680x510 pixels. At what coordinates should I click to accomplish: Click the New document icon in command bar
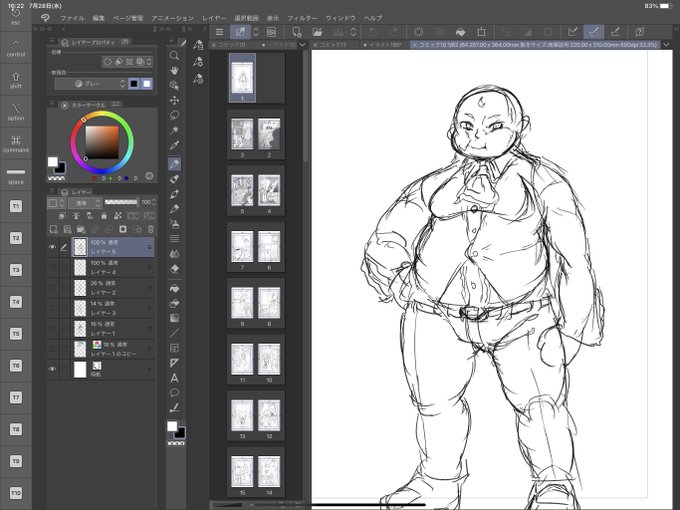[x=297, y=32]
